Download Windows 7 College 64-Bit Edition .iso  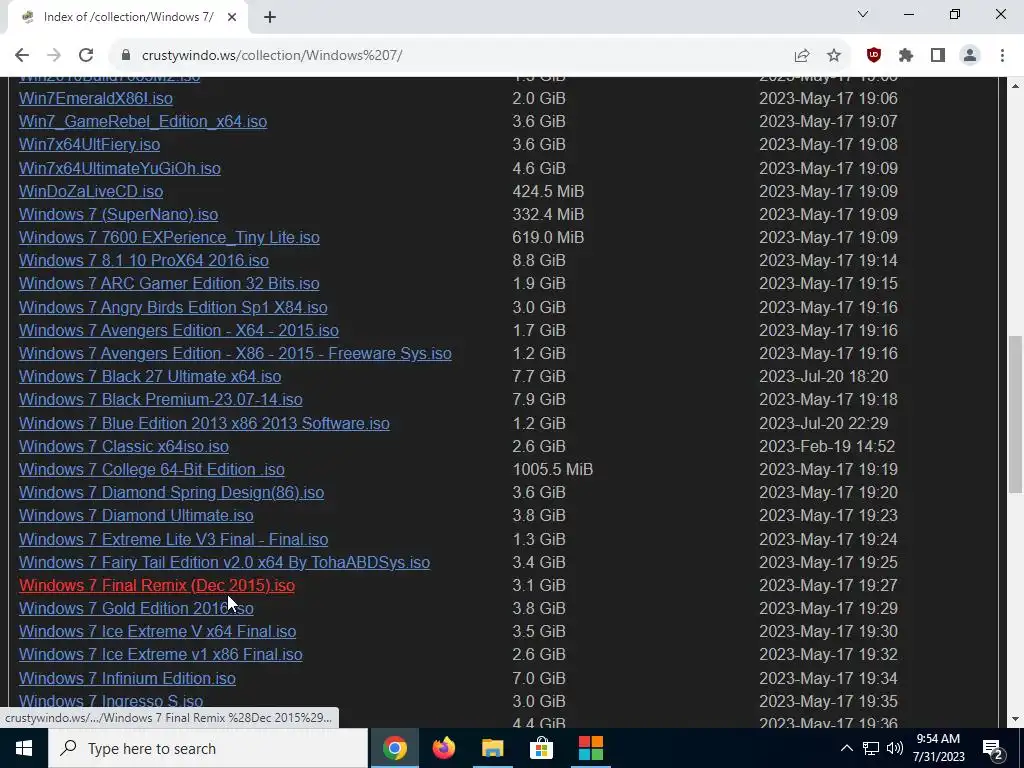point(152,470)
